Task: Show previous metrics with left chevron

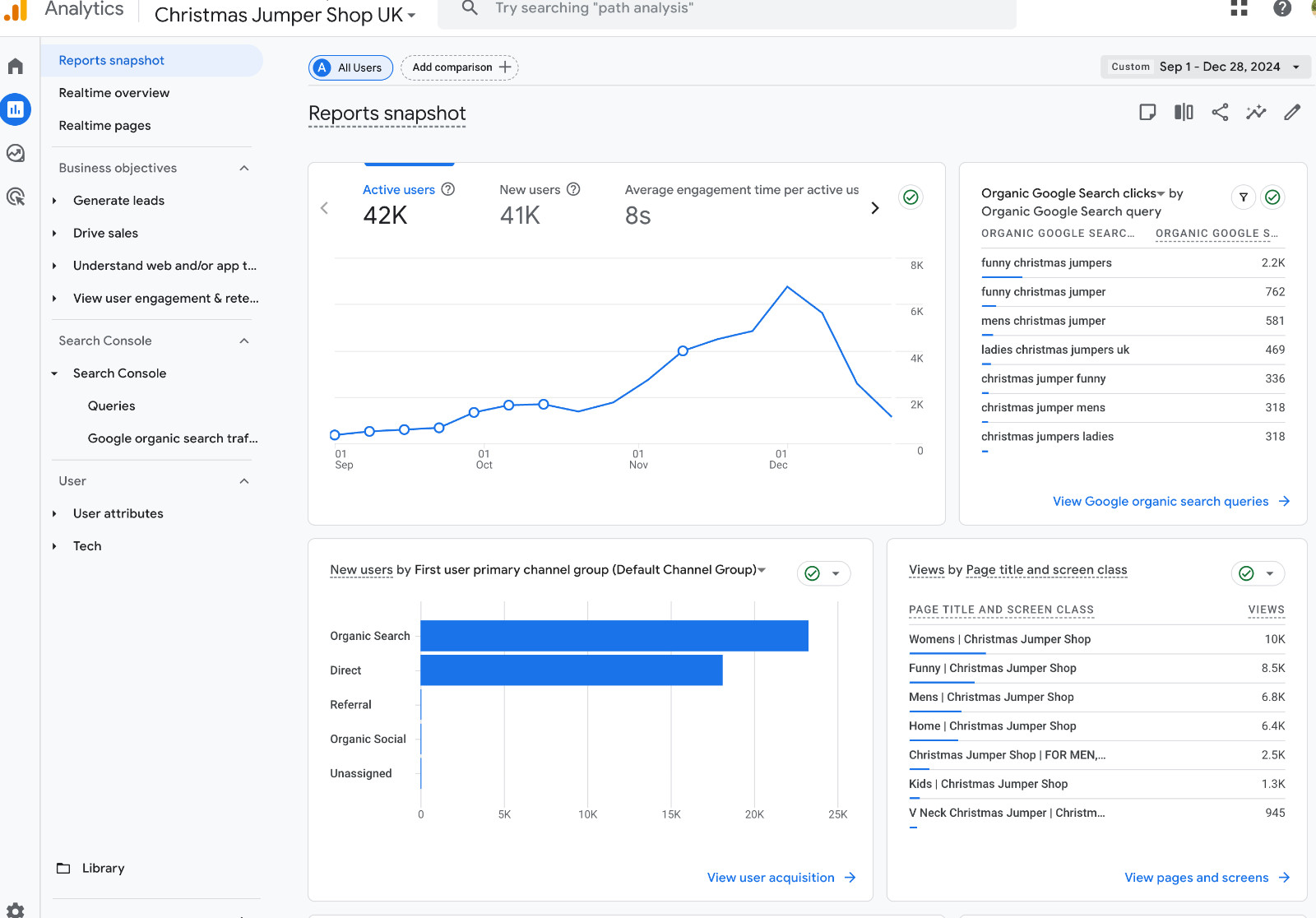Action: point(324,208)
